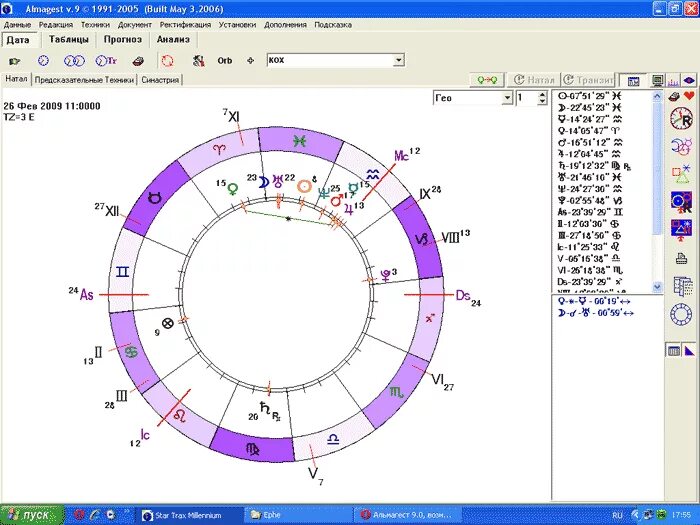700x525 pixels.
Task: Click the figure rectification toolbar icon
Action: [199, 60]
